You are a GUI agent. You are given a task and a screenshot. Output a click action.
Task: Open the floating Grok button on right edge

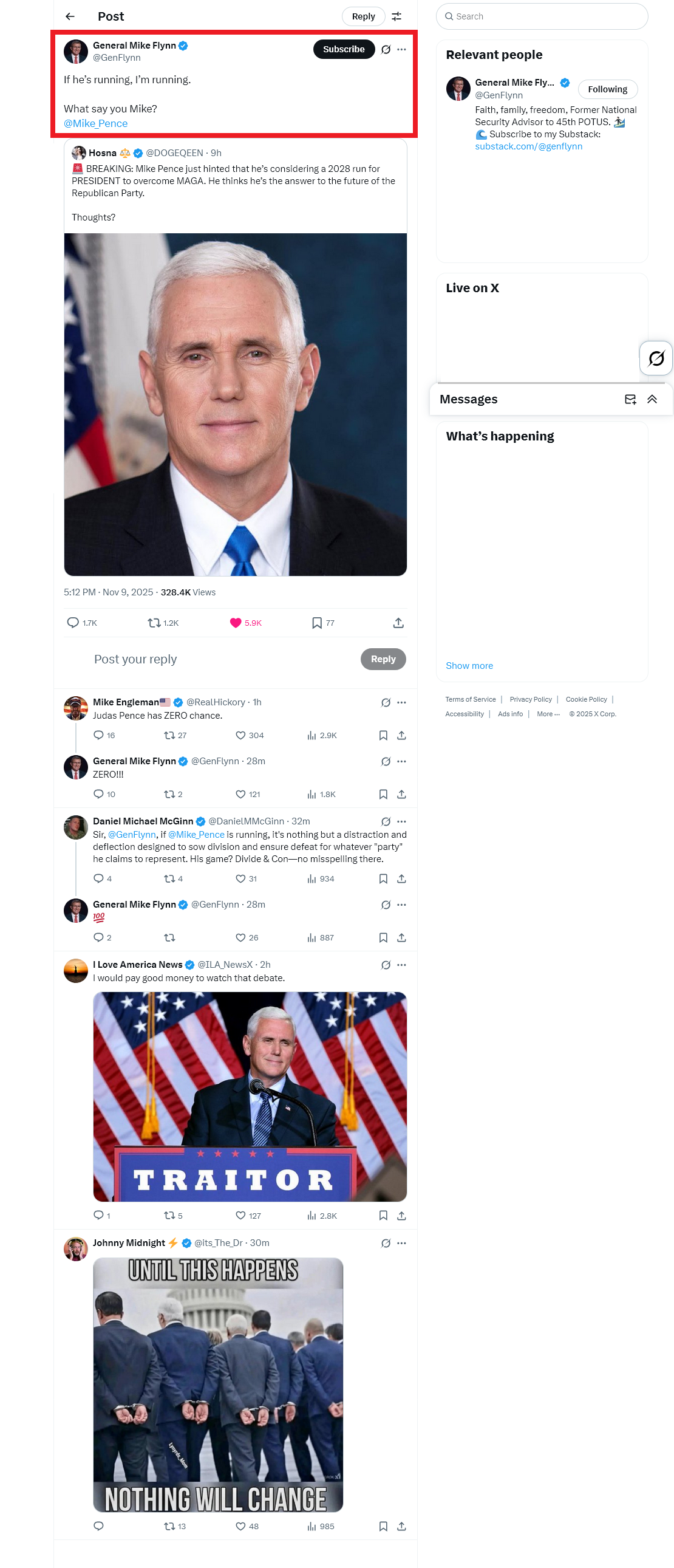click(x=656, y=358)
